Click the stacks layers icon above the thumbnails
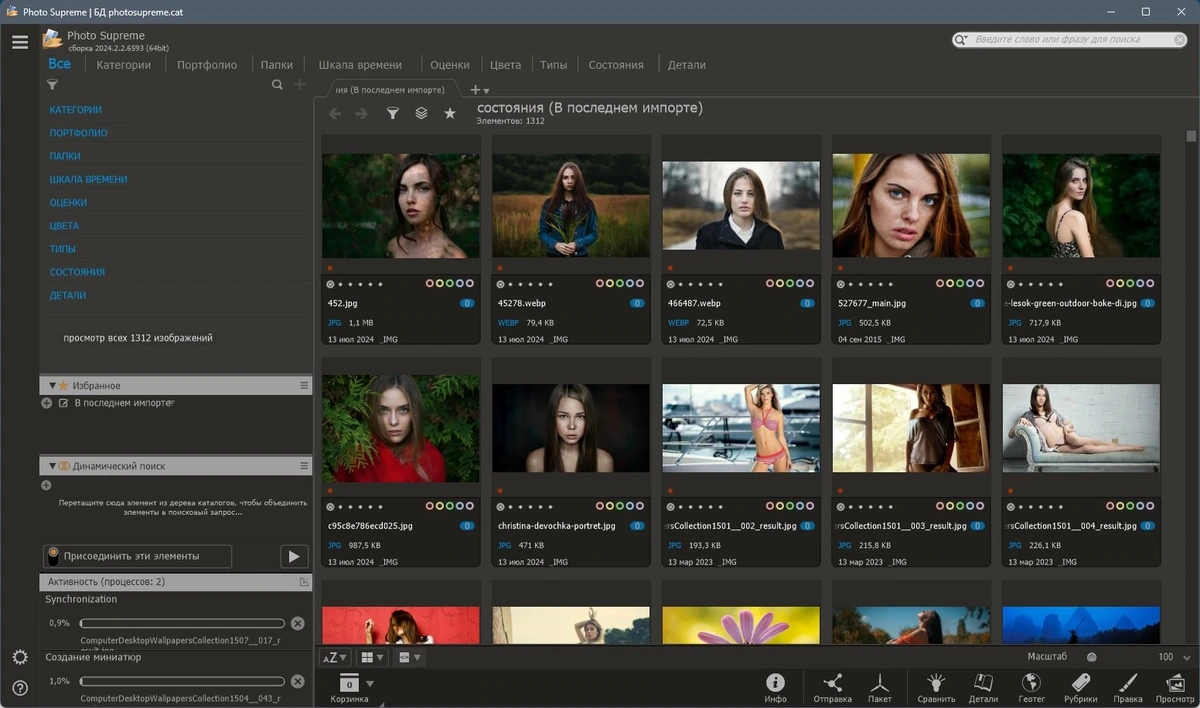This screenshot has width=1200, height=708. (421, 114)
